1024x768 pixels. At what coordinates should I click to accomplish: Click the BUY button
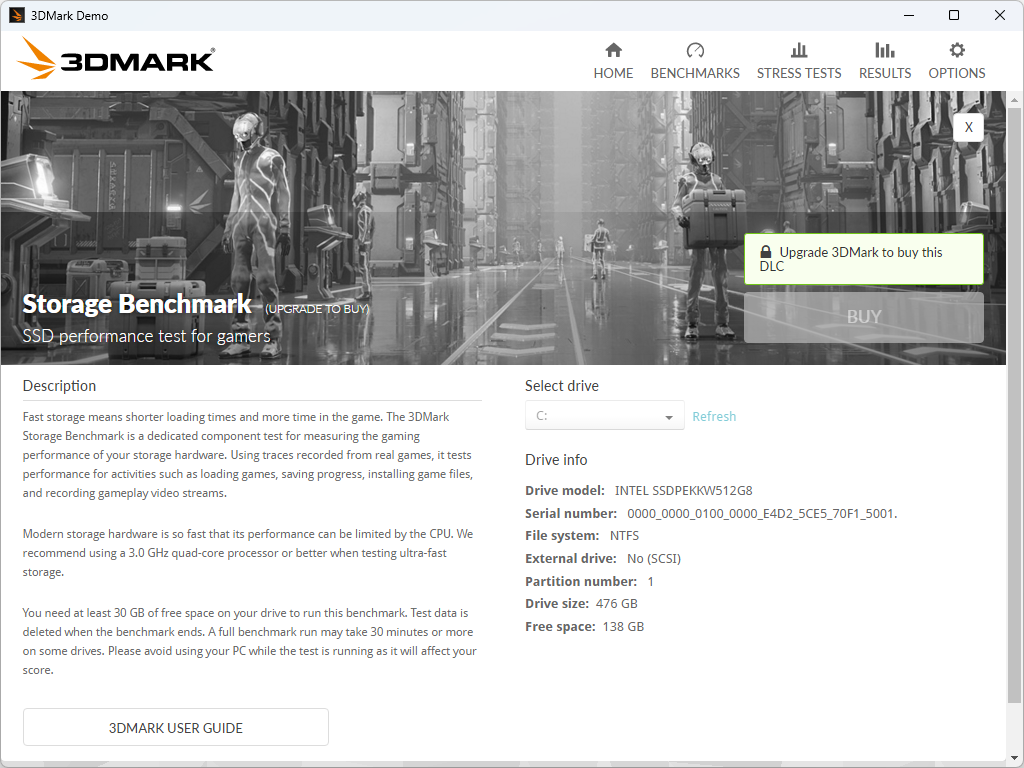tap(863, 317)
